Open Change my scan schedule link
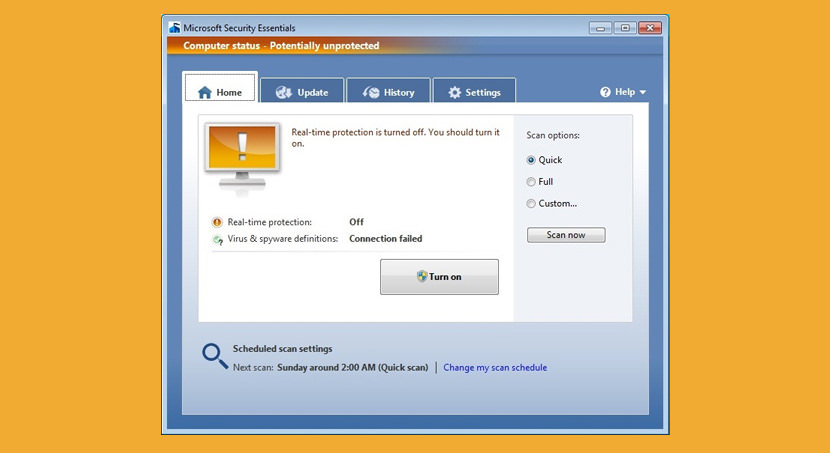Viewport: 830px width, 453px height. 495,367
